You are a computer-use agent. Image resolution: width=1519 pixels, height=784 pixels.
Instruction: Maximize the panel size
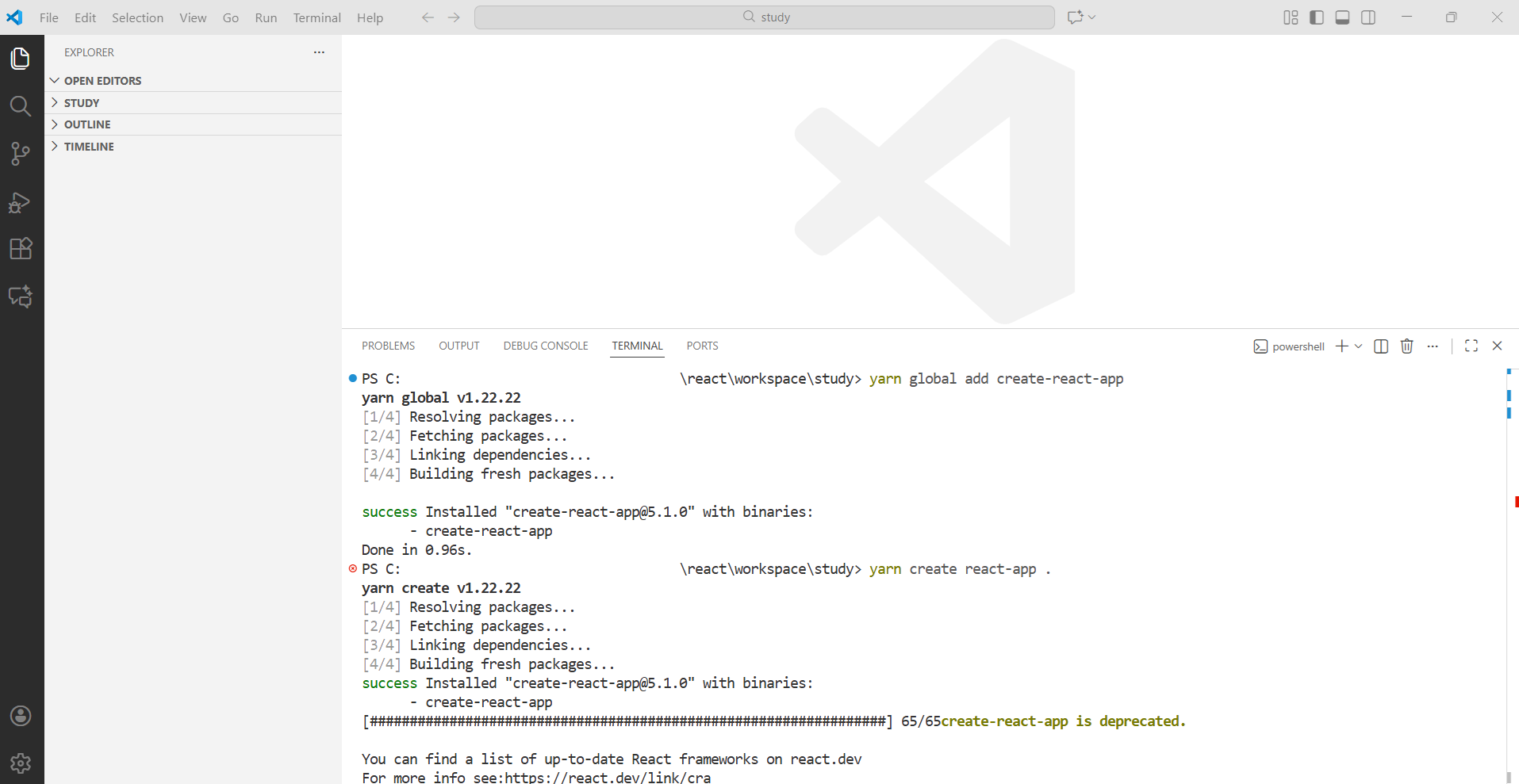(x=1471, y=346)
